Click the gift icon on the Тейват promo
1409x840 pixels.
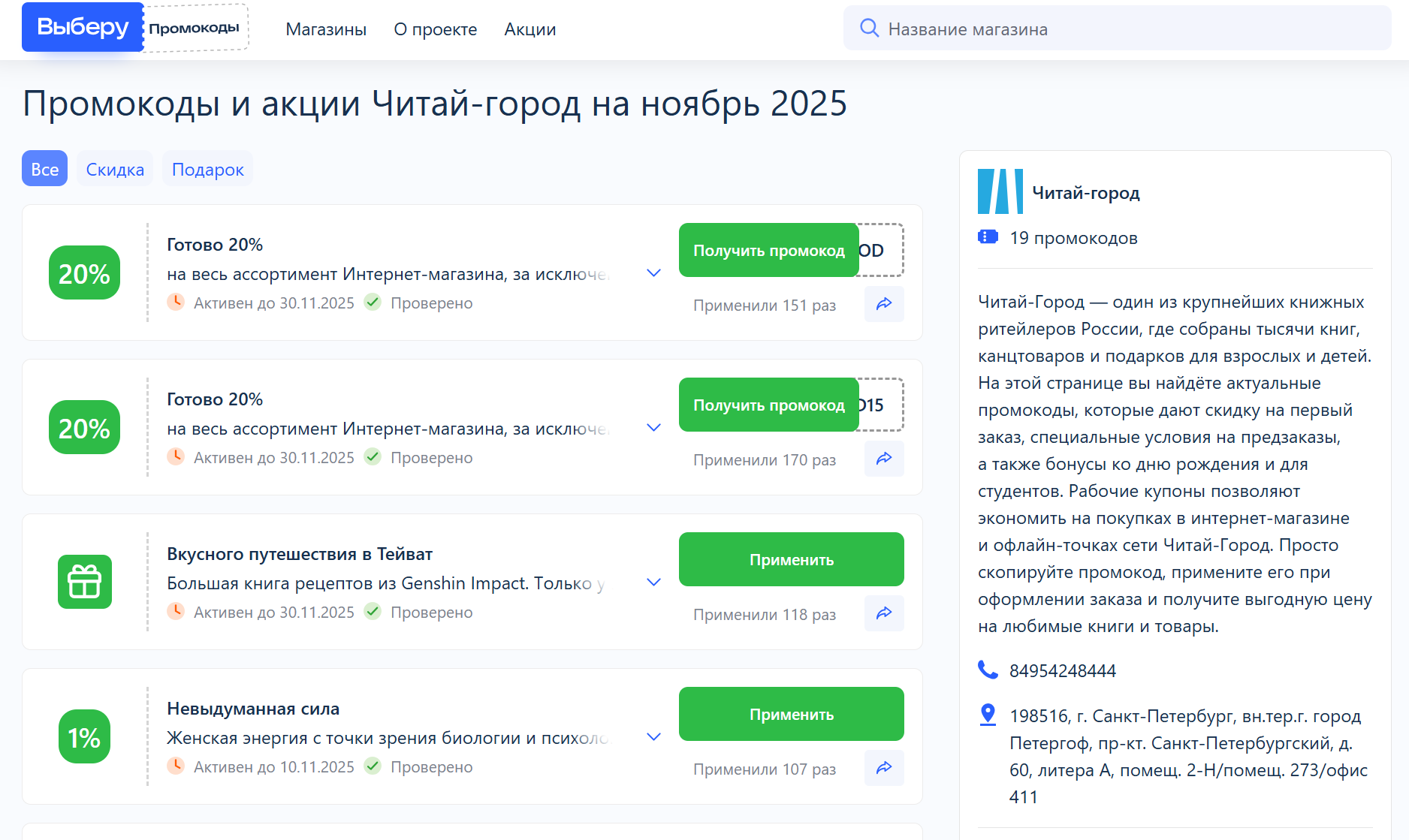[84, 582]
